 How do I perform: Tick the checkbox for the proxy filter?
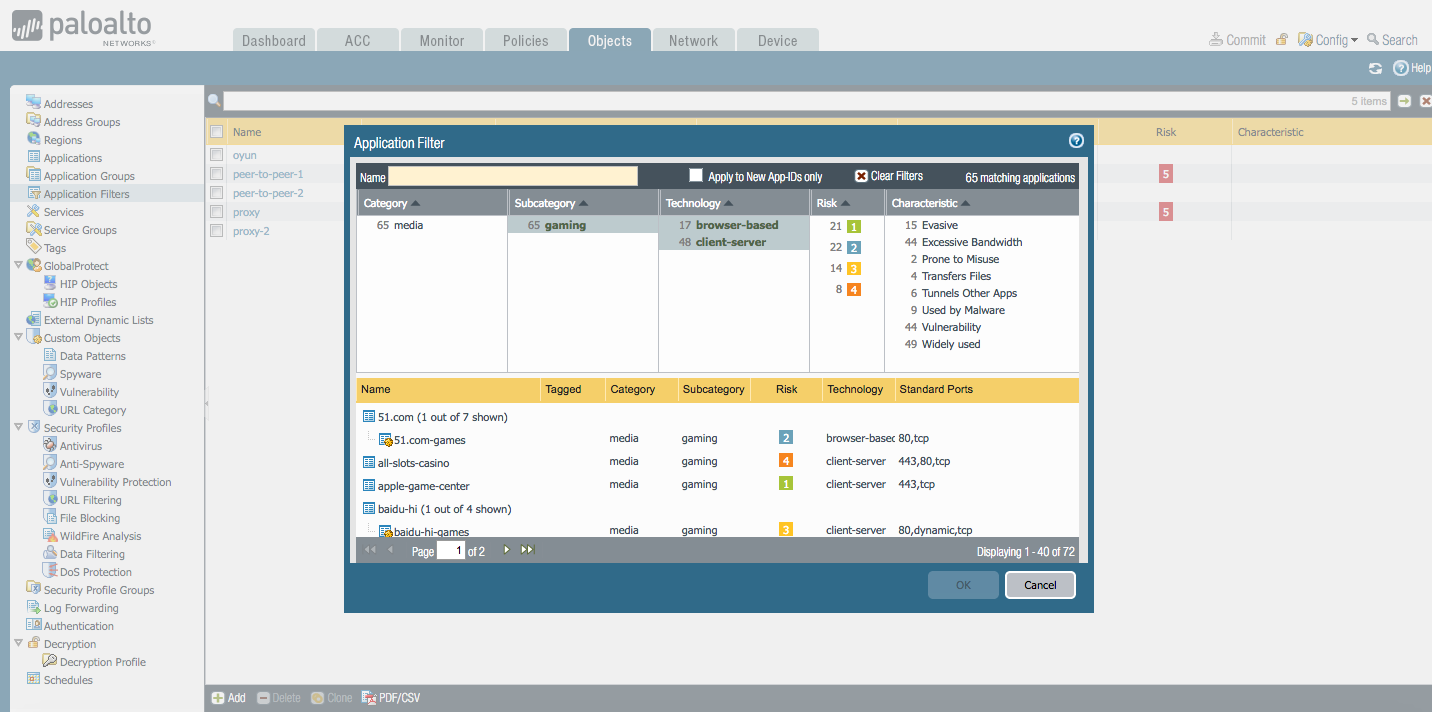coord(216,212)
